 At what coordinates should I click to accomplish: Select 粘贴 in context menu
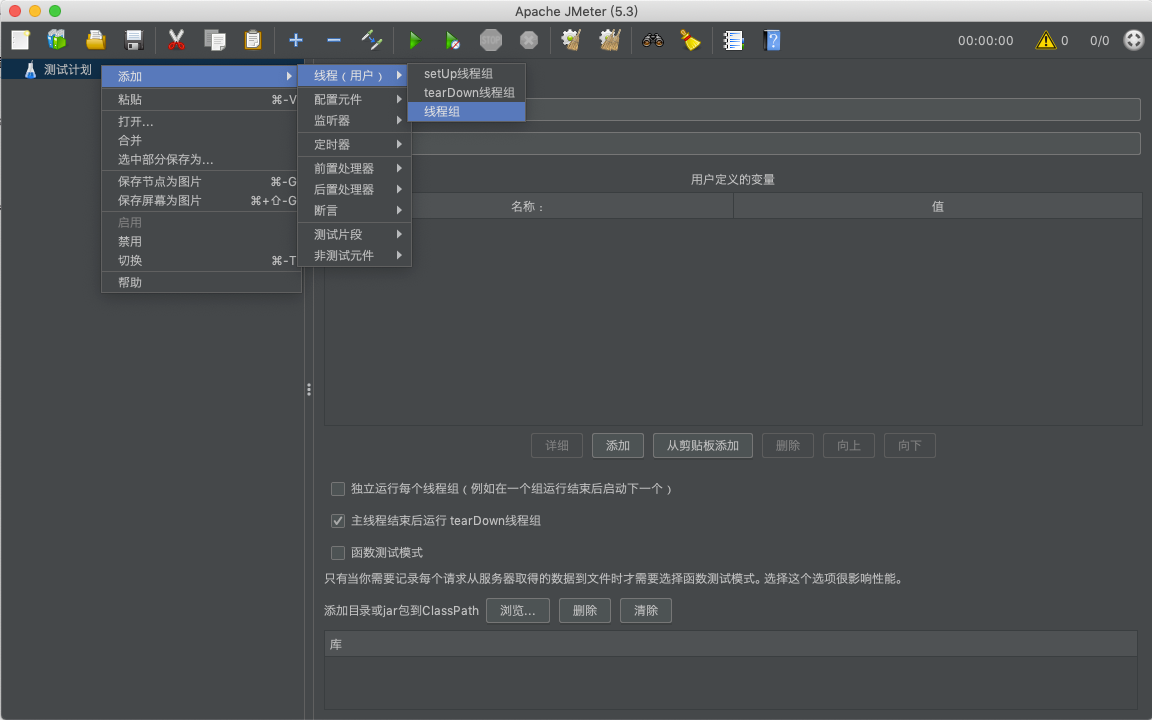click(201, 100)
